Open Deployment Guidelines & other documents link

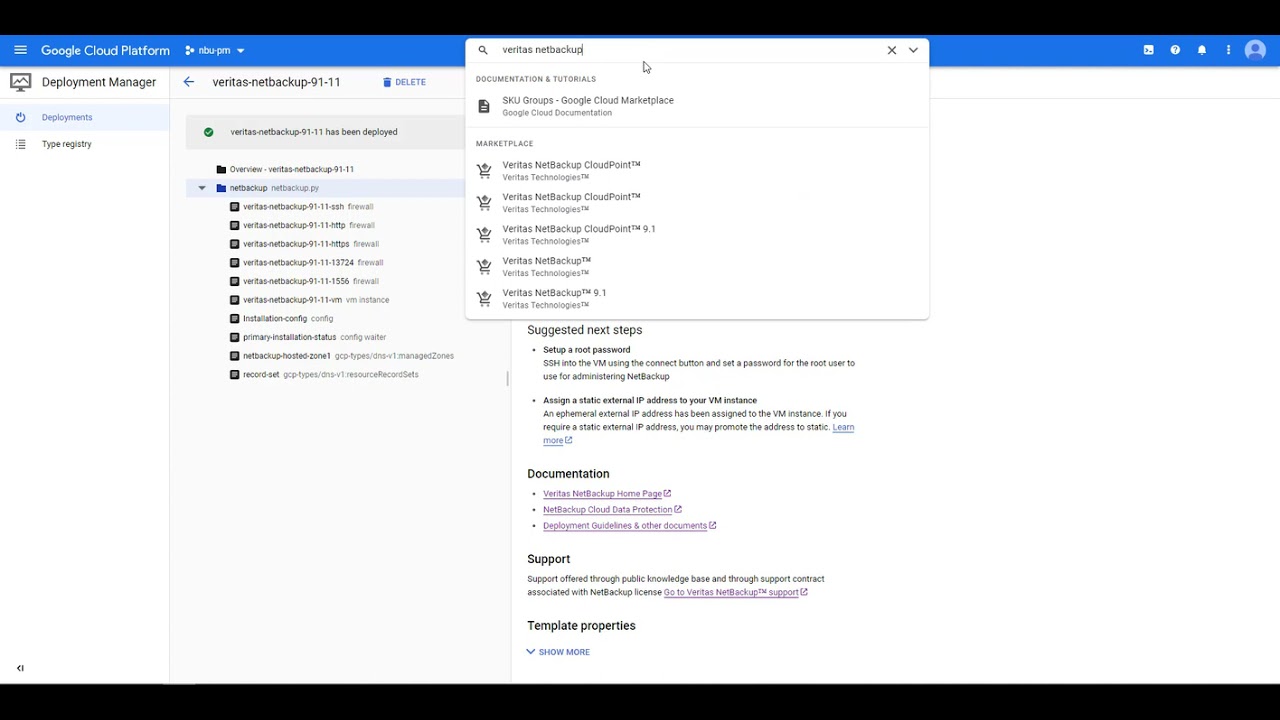click(x=625, y=526)
